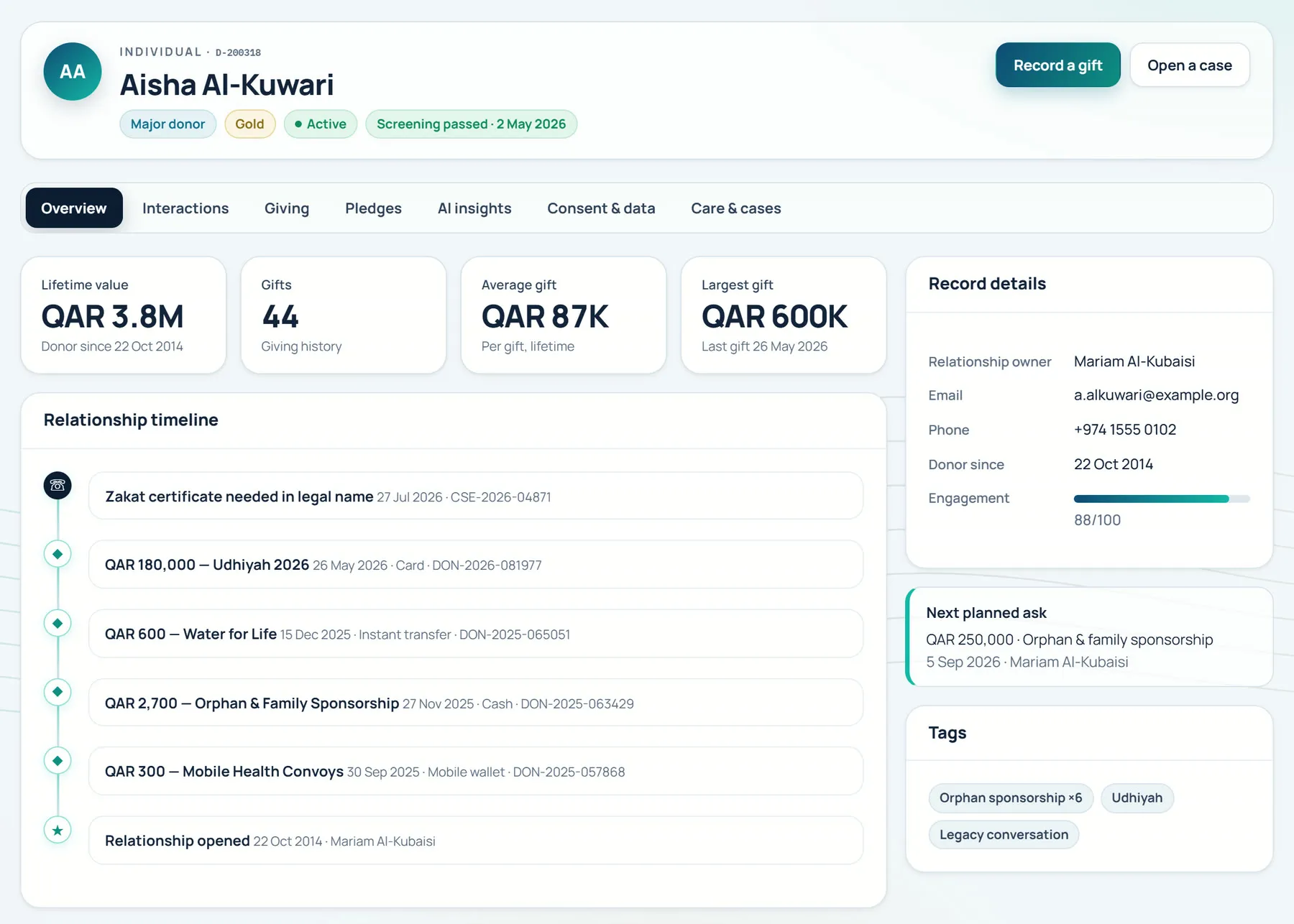The width and height of the screenshot is (1294, 924).
Task: Click the Active status badge
Action: [321, 124]
